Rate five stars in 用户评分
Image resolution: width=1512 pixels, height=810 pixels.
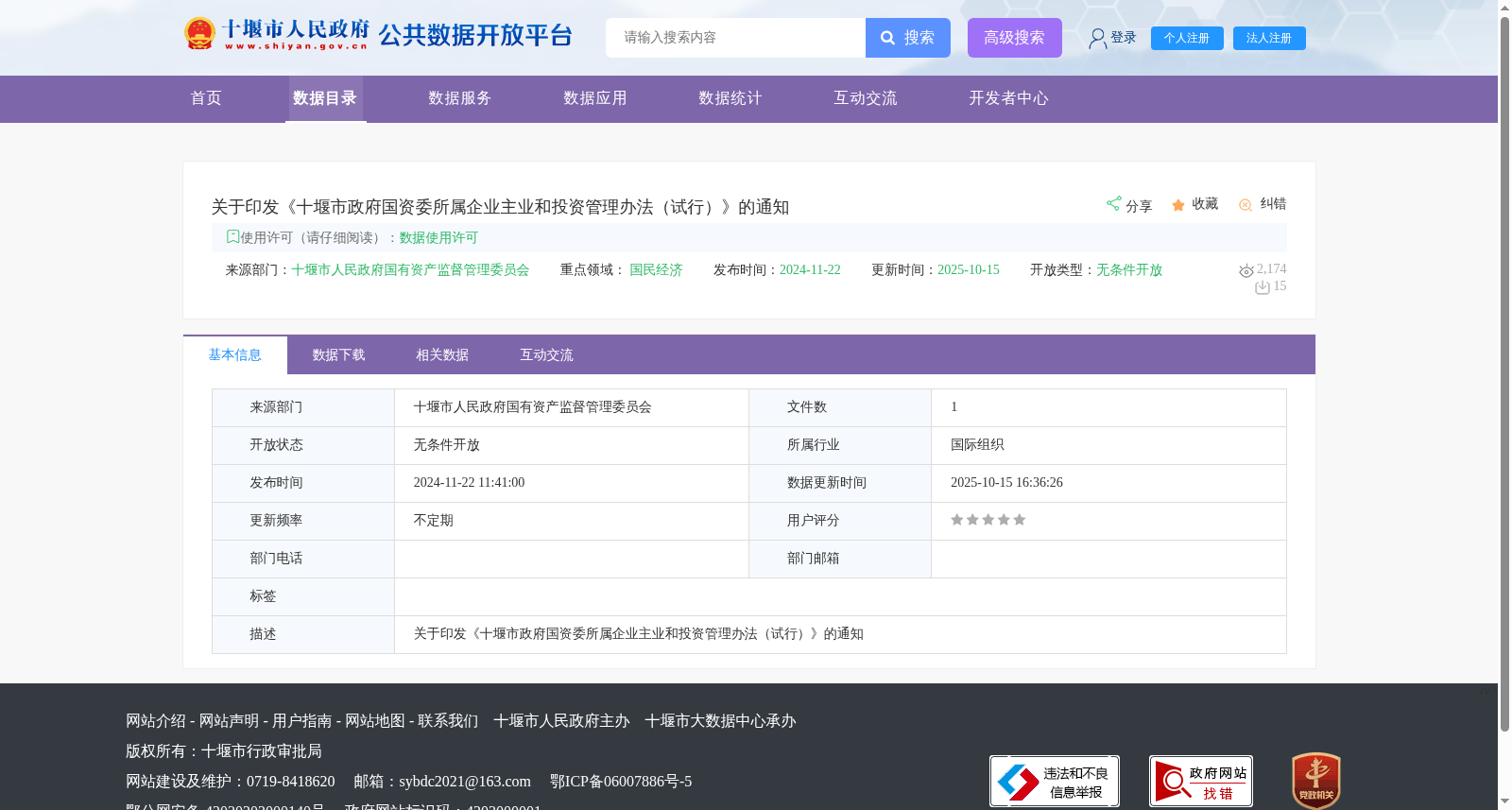tap(1020, 520)
